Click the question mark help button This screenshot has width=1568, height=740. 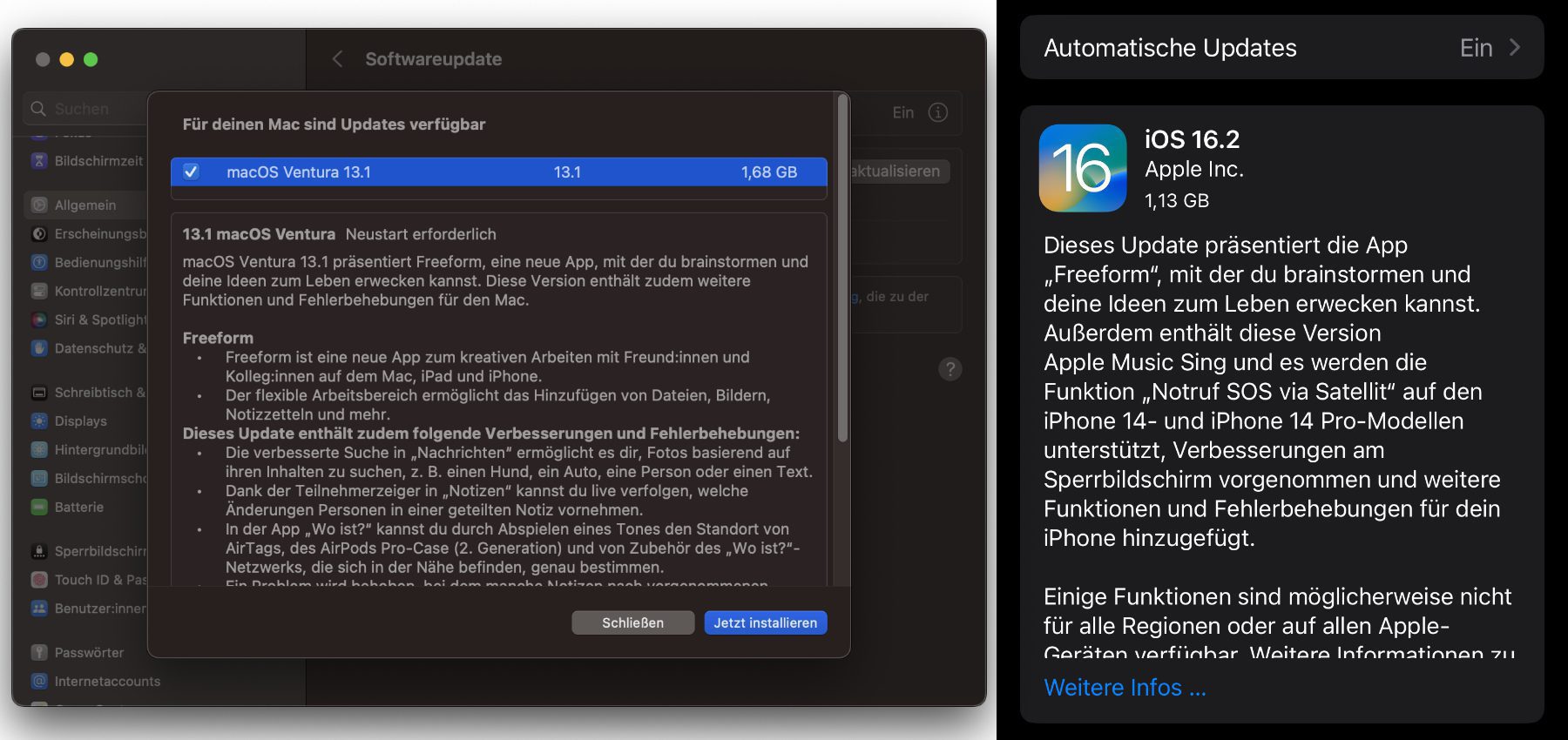coord(950,369)
